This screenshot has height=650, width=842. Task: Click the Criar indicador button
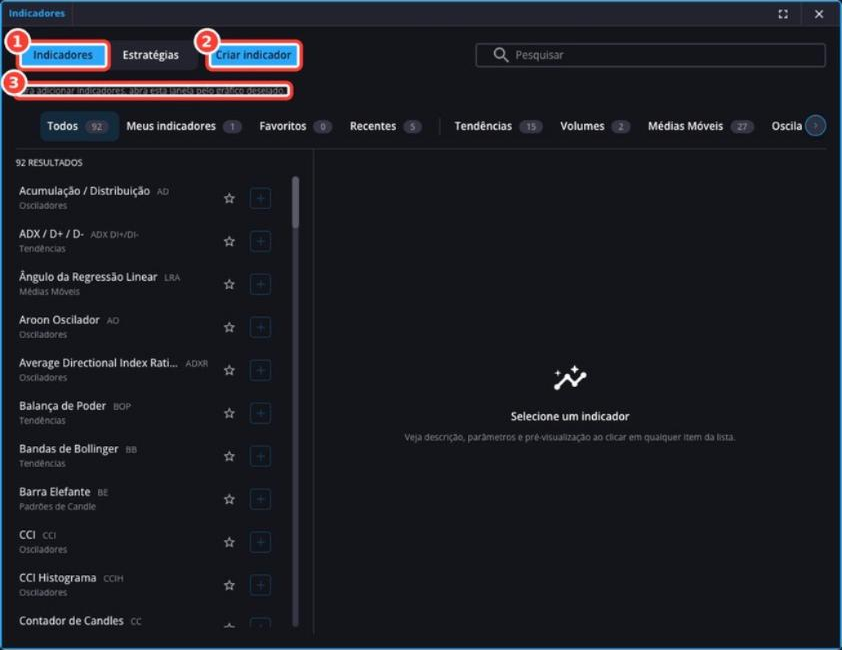pyautogui.click(x=253, y=55)
